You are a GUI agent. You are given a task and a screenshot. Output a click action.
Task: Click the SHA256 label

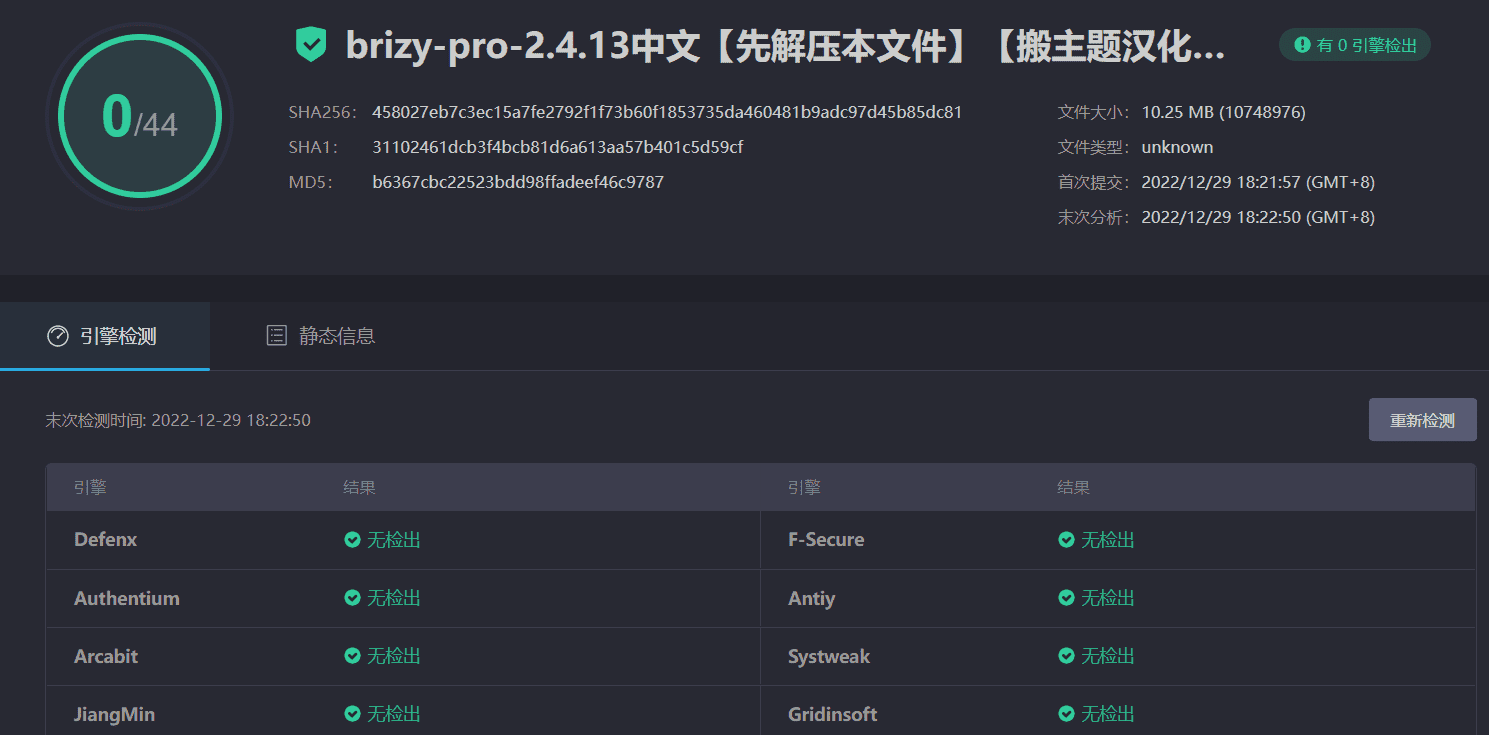point(322,112)
